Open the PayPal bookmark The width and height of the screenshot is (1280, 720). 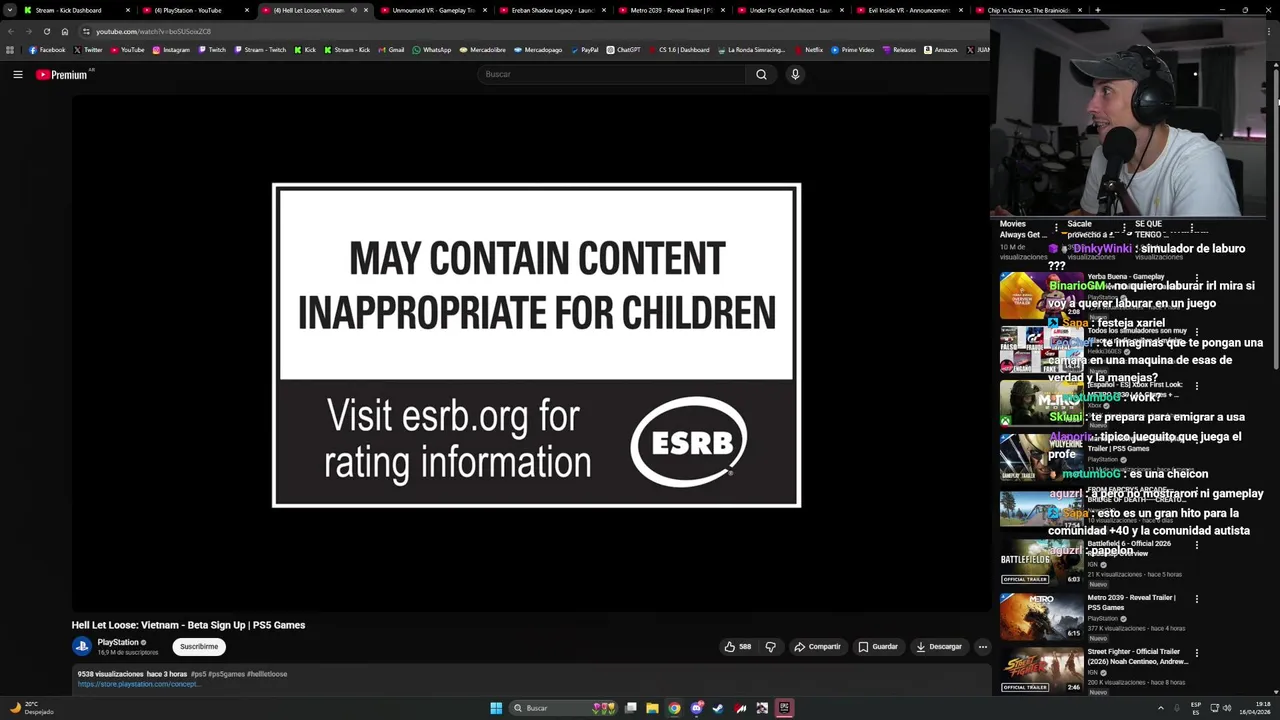pyautogui.click(x=584, y=50)
